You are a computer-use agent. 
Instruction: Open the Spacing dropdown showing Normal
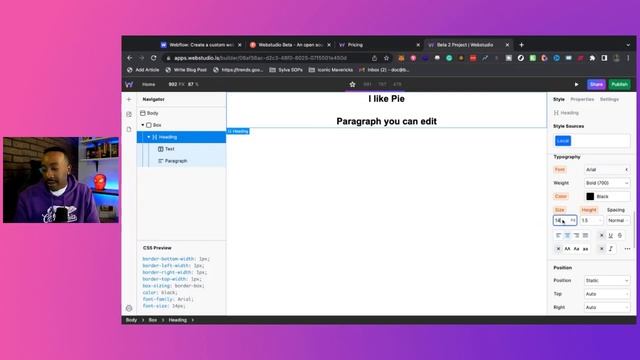(618, 220)
